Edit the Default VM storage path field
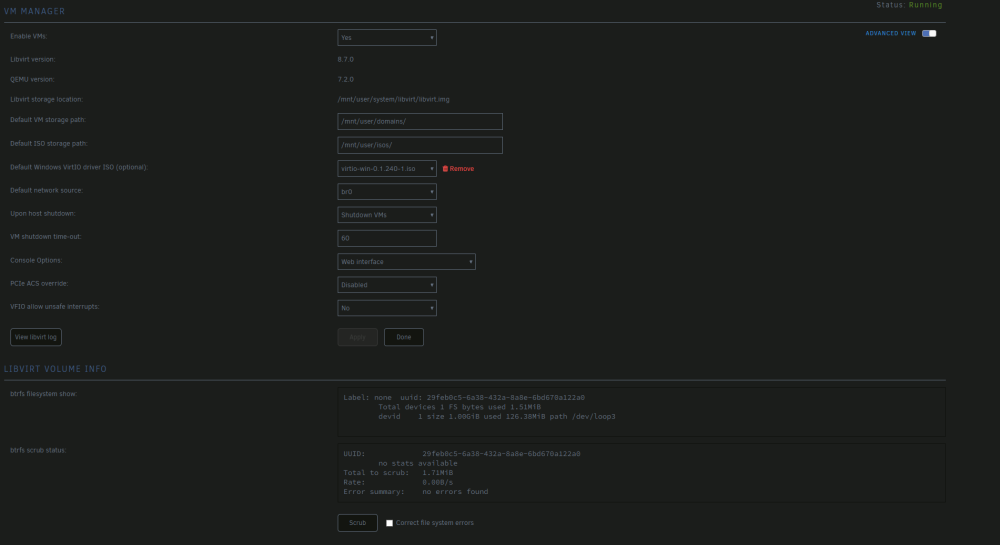The image size is (1000, 545). pos(420,121)
